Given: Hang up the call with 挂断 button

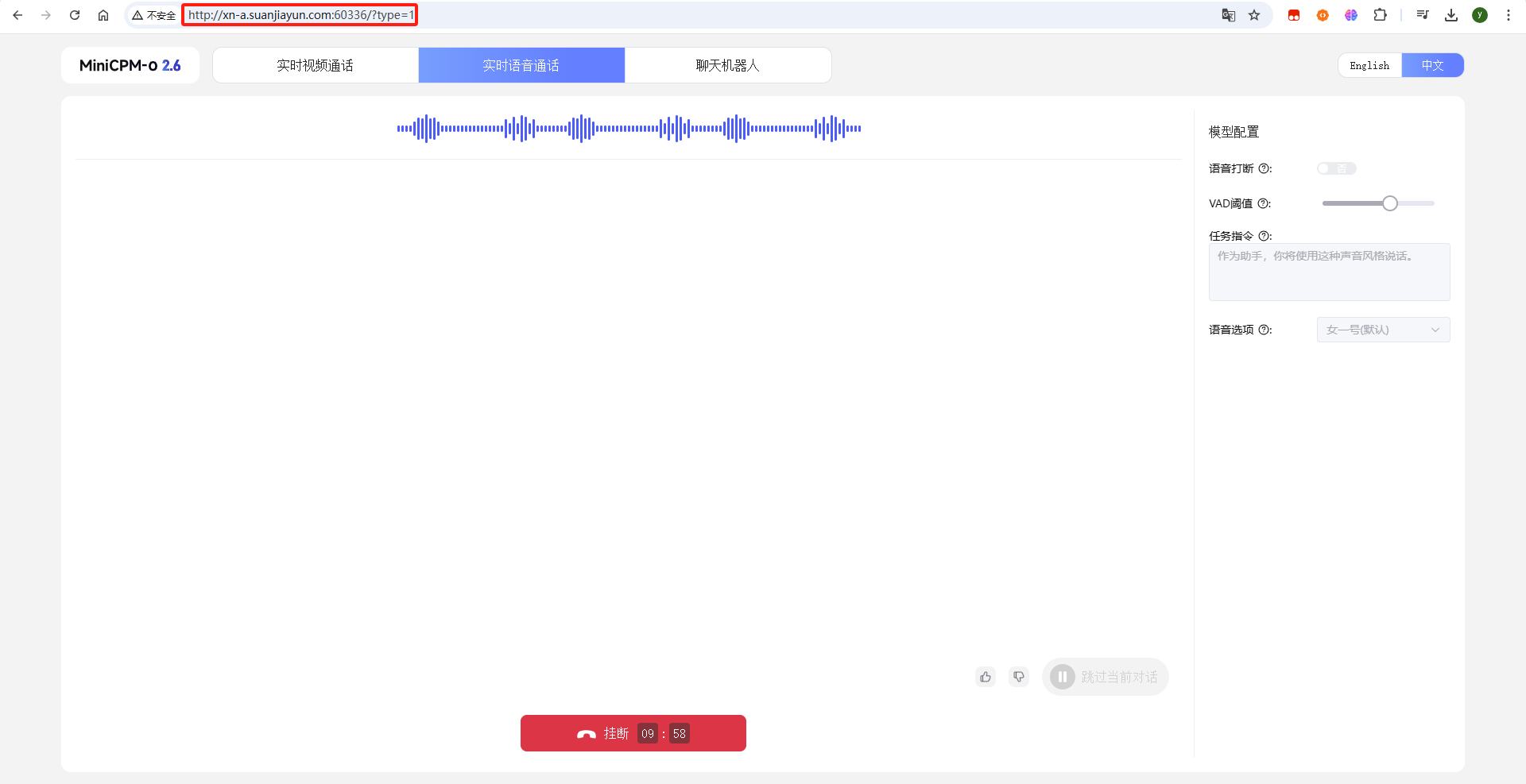Looking at the screenshot, I should (x=633, y=733).
